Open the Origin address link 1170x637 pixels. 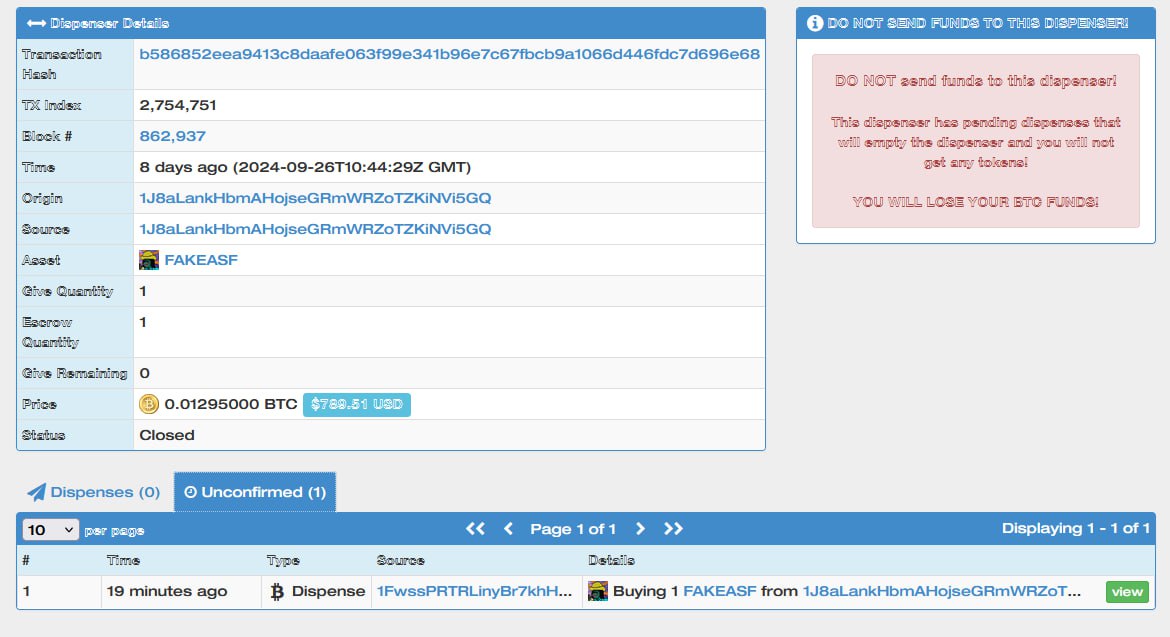click(x=315, y=198)
